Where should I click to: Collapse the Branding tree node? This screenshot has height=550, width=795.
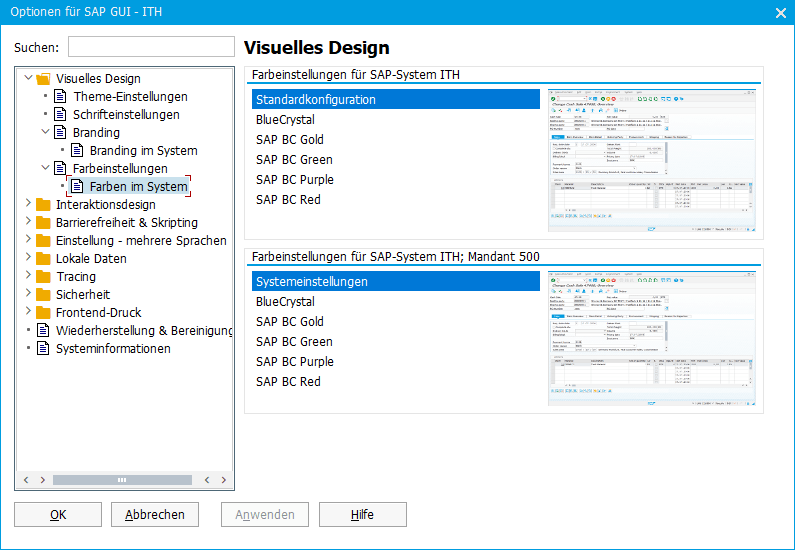click(45, 132)
